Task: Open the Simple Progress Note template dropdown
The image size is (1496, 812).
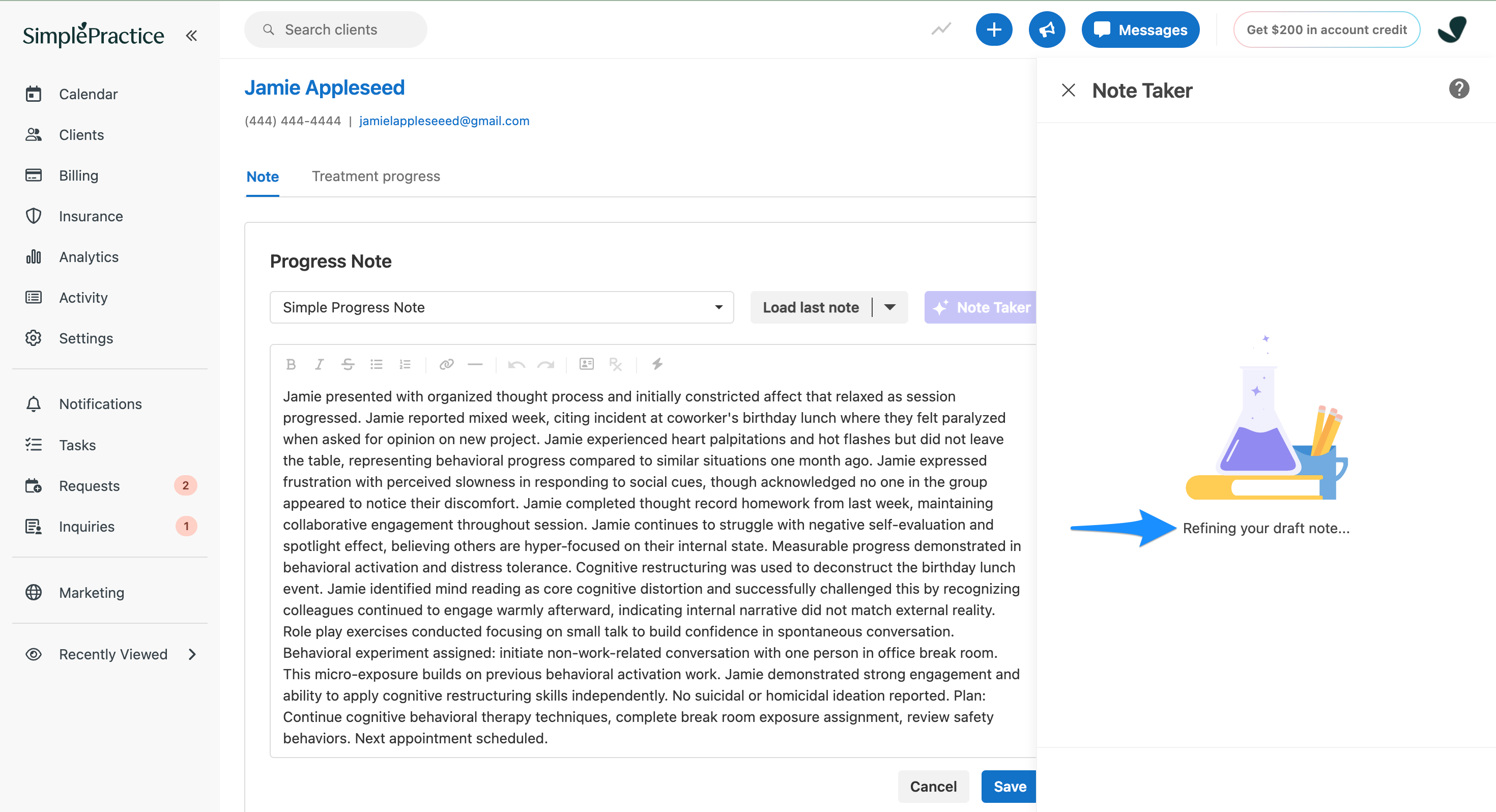Action: (x=502, y=307)
